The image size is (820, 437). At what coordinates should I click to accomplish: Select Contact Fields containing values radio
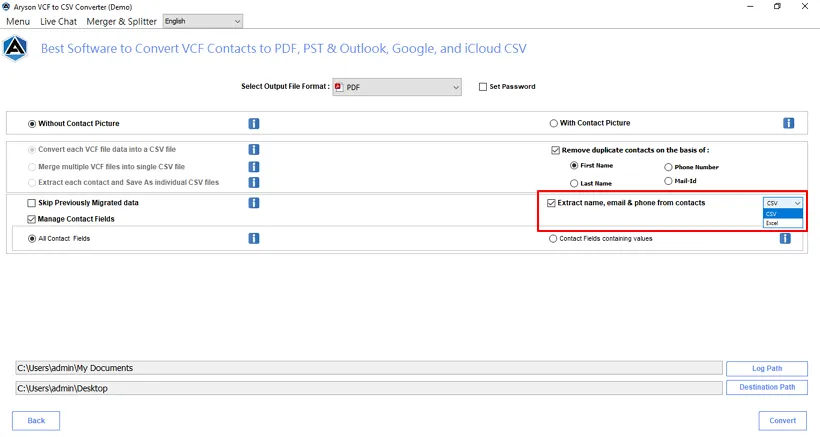click(553, 239)
